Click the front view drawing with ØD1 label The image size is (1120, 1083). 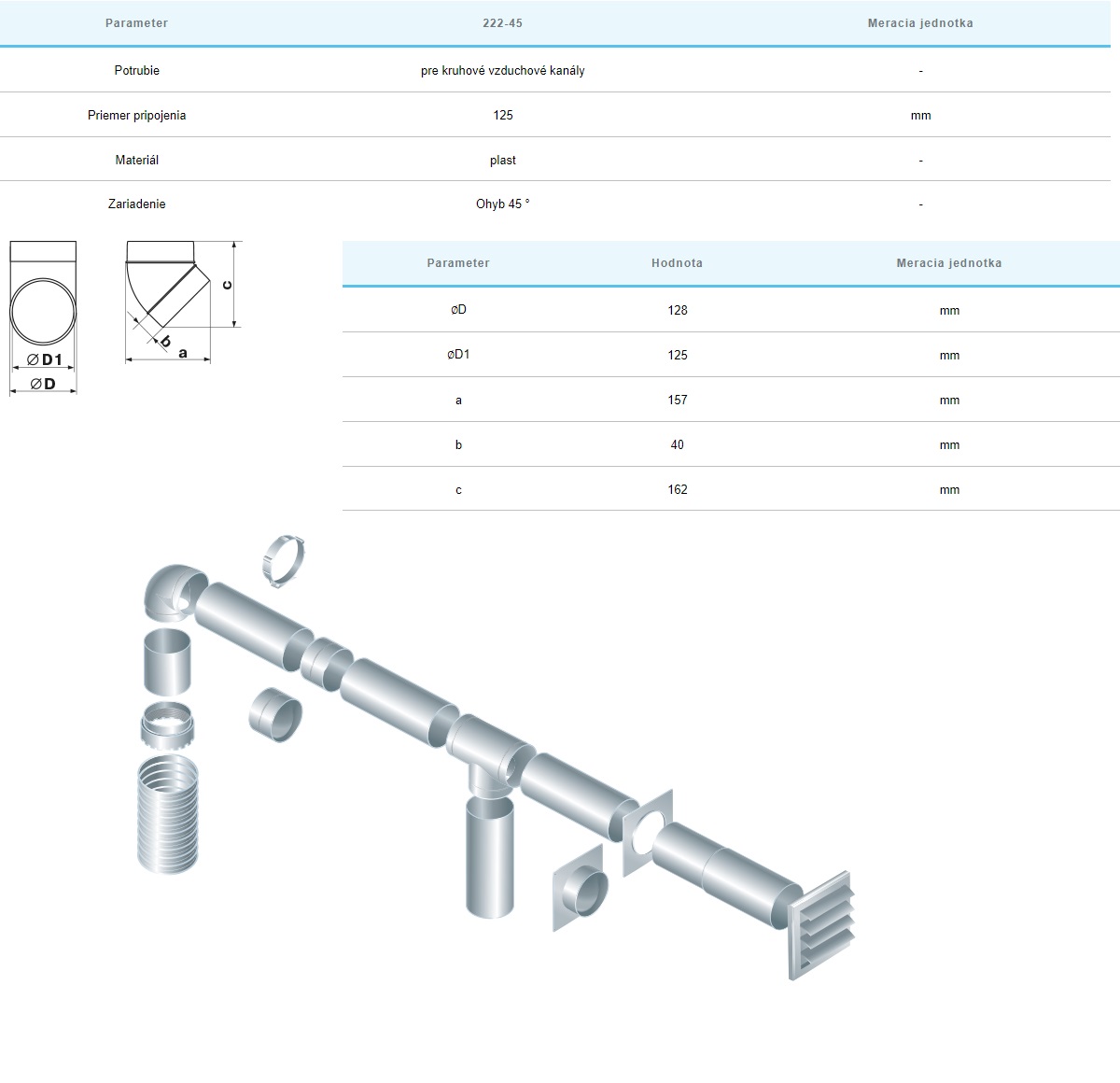tap(43, 316)
